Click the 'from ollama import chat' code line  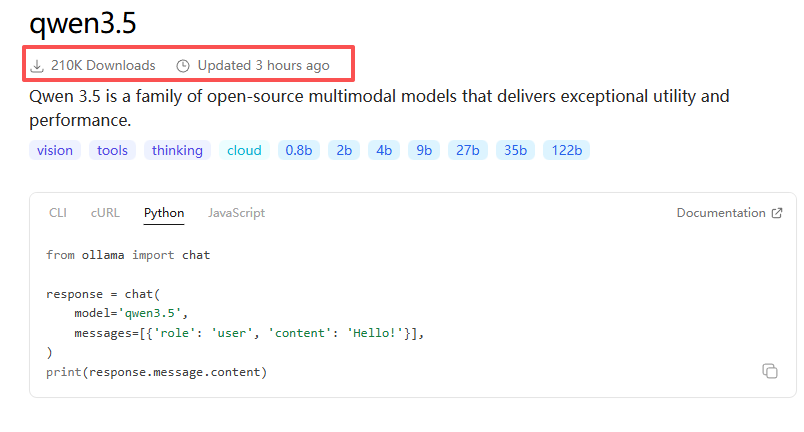[x=128, y=255]
